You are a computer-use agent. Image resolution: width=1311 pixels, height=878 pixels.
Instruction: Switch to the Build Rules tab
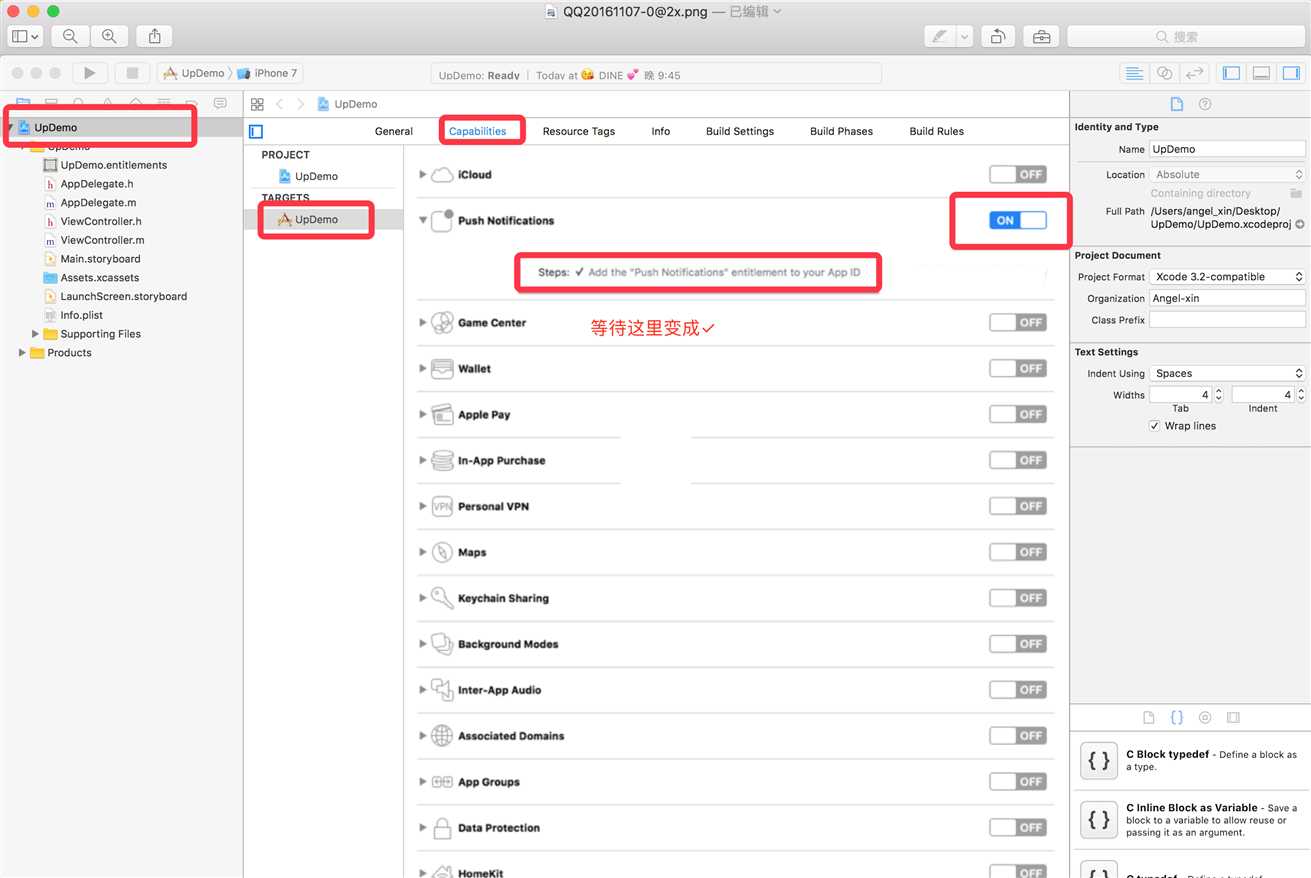pyautogui.click(x=937, y=131)
